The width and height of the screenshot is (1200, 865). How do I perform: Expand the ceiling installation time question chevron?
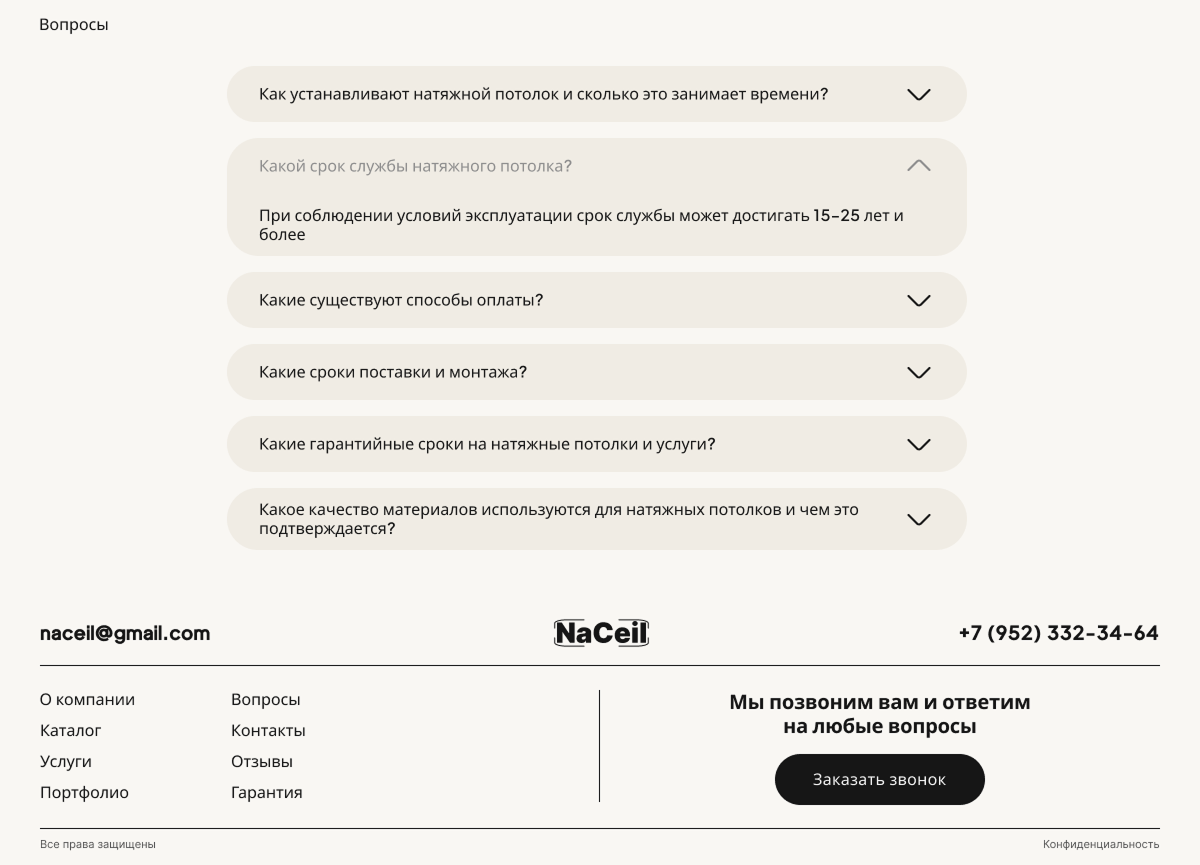(918, 94)
